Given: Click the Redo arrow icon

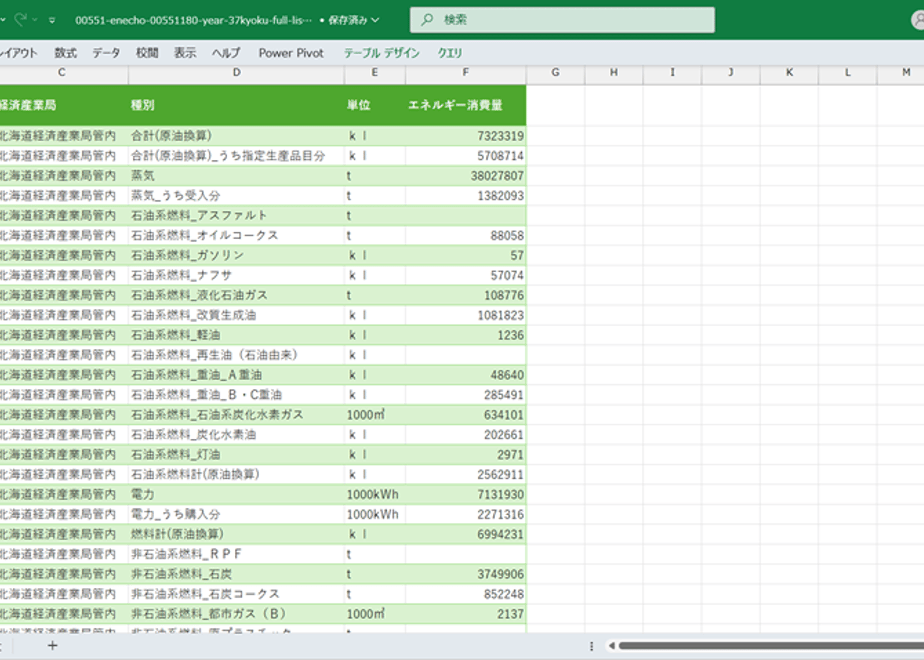Looking at the screenshot, I should [x=21, y=19].
